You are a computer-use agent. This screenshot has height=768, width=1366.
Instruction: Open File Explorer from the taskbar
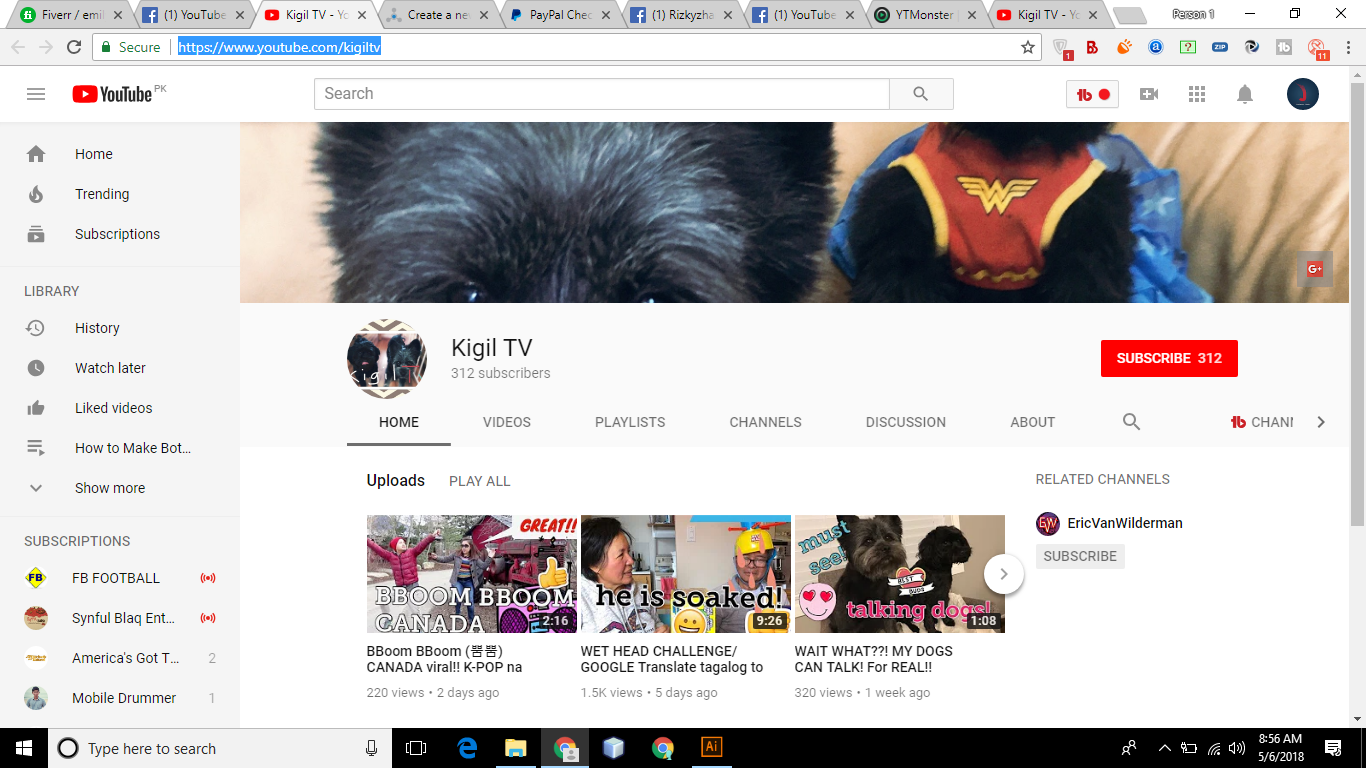click(x=515, y=748)
